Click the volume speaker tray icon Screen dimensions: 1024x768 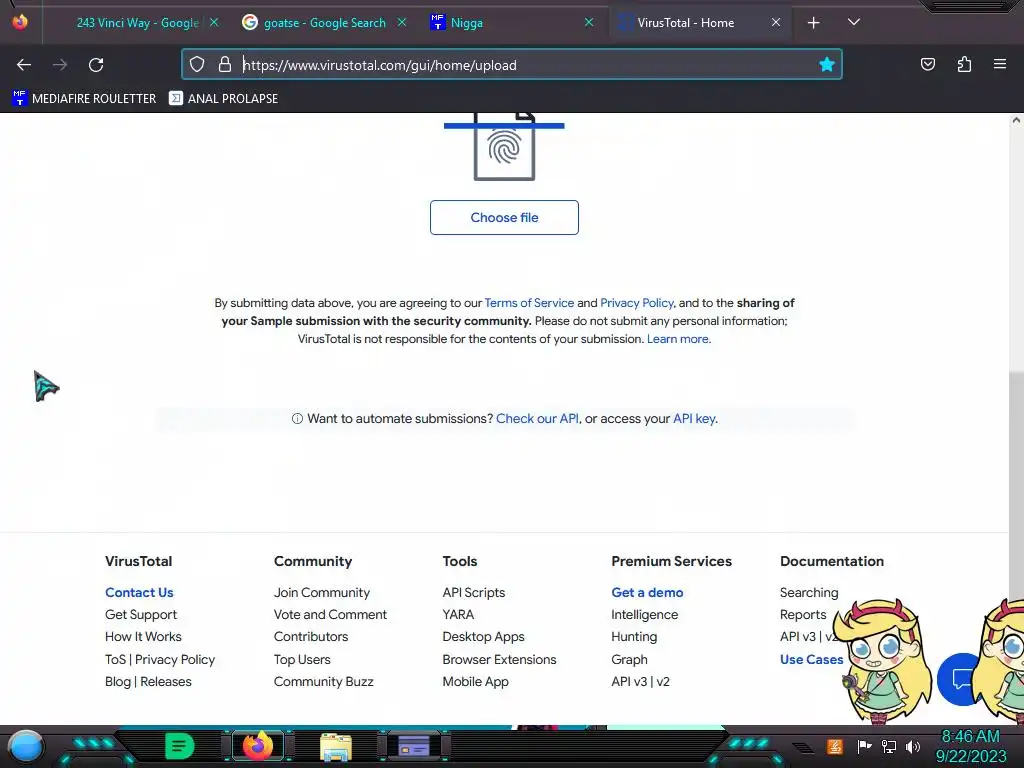(x=913, y=746)
